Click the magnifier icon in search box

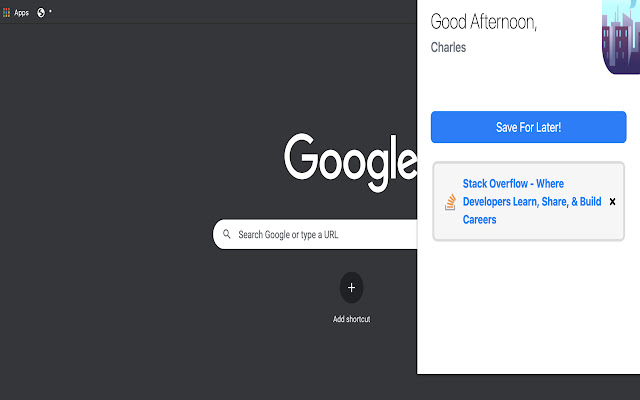point(227,234)
